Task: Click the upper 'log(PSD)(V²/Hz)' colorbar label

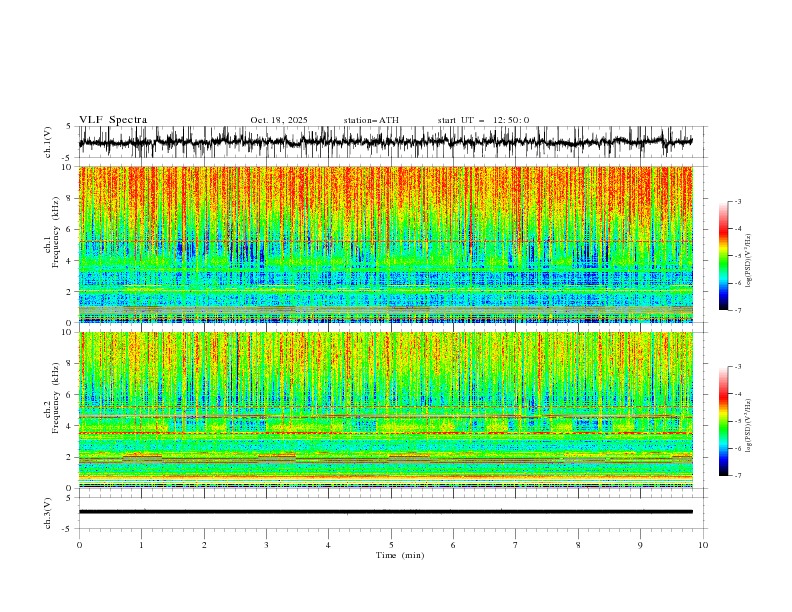Action: tap(749, 261)
